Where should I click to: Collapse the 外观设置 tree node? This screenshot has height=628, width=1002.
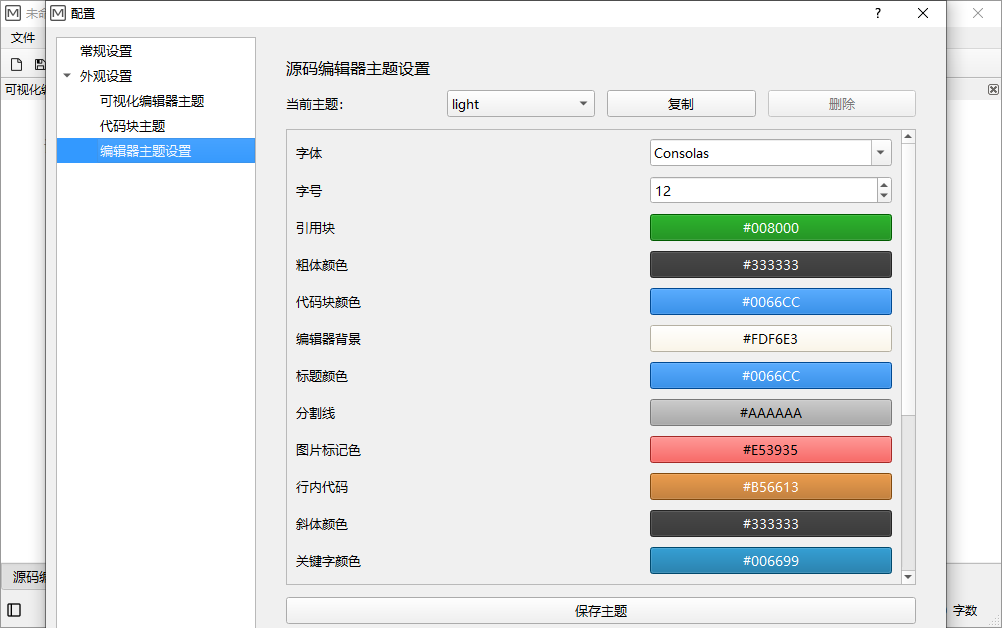67,75
